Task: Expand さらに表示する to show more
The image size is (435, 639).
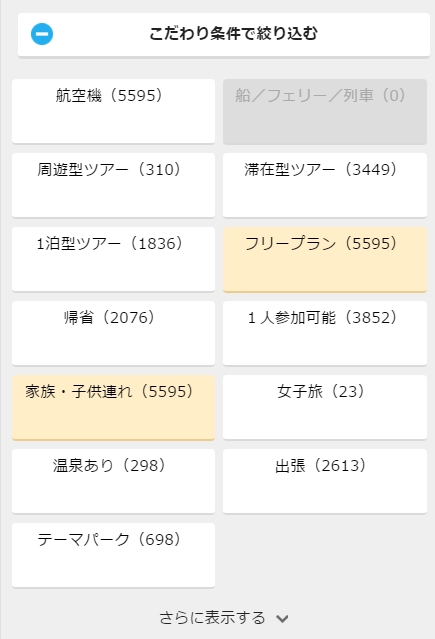Action: pos(224,618)
